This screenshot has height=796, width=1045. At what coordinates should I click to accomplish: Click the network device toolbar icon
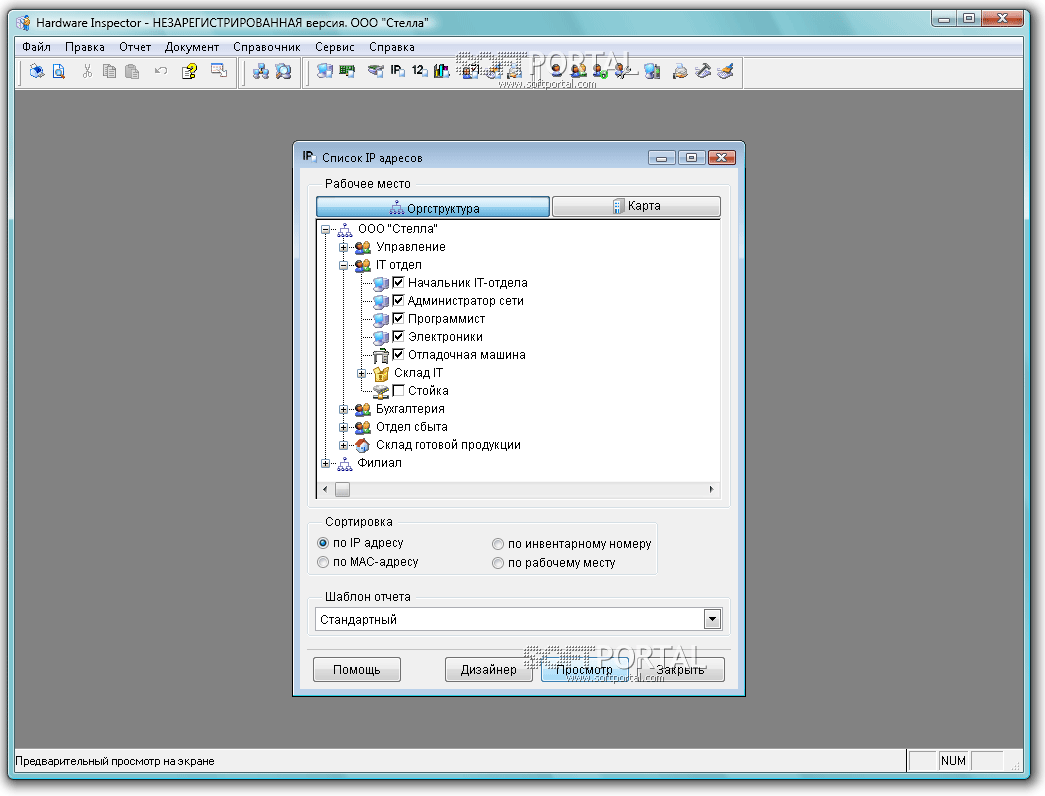[x=376, y=71]
